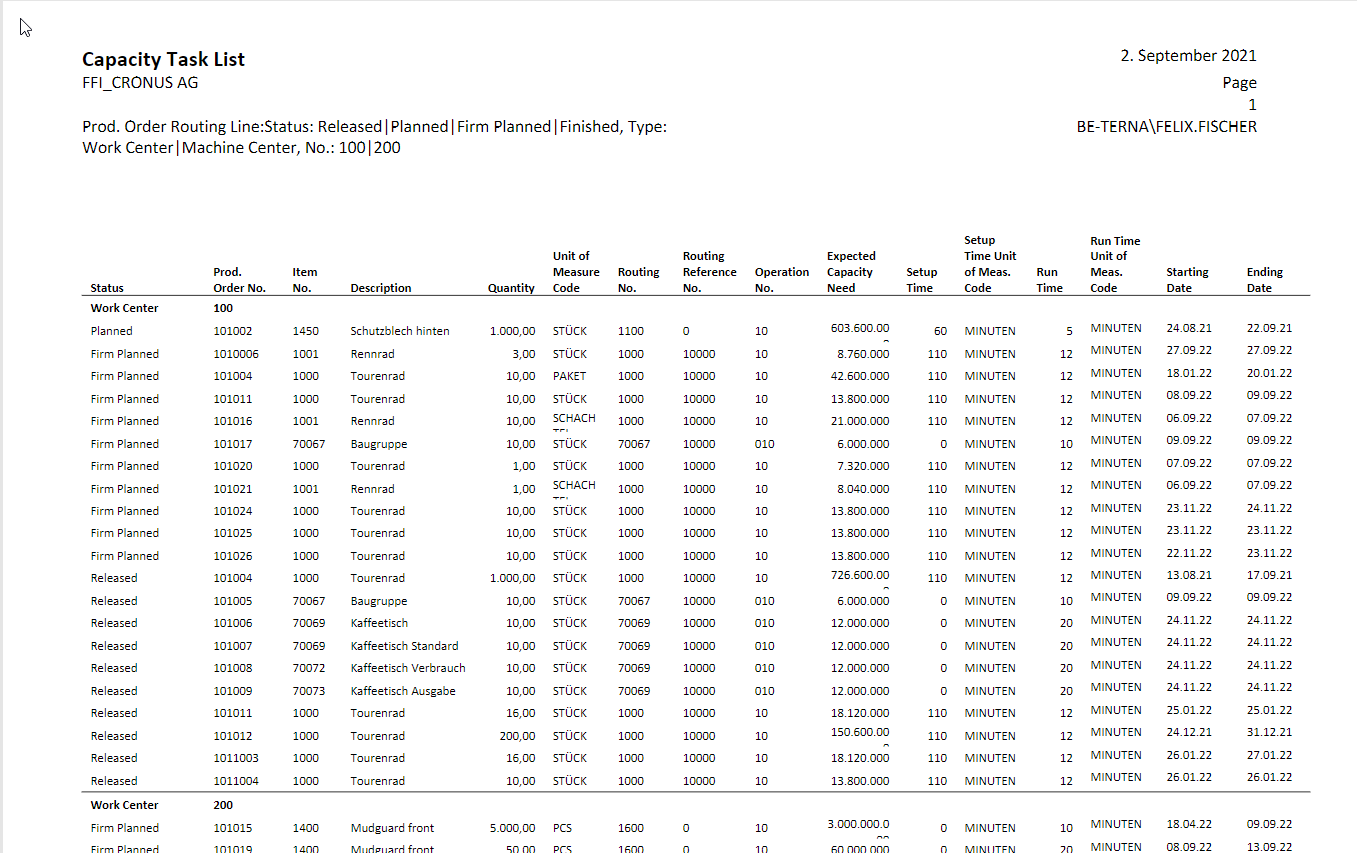Click the capacity need value 8.760.000
Screen dimensions: 1357x853
pos(863,354)
